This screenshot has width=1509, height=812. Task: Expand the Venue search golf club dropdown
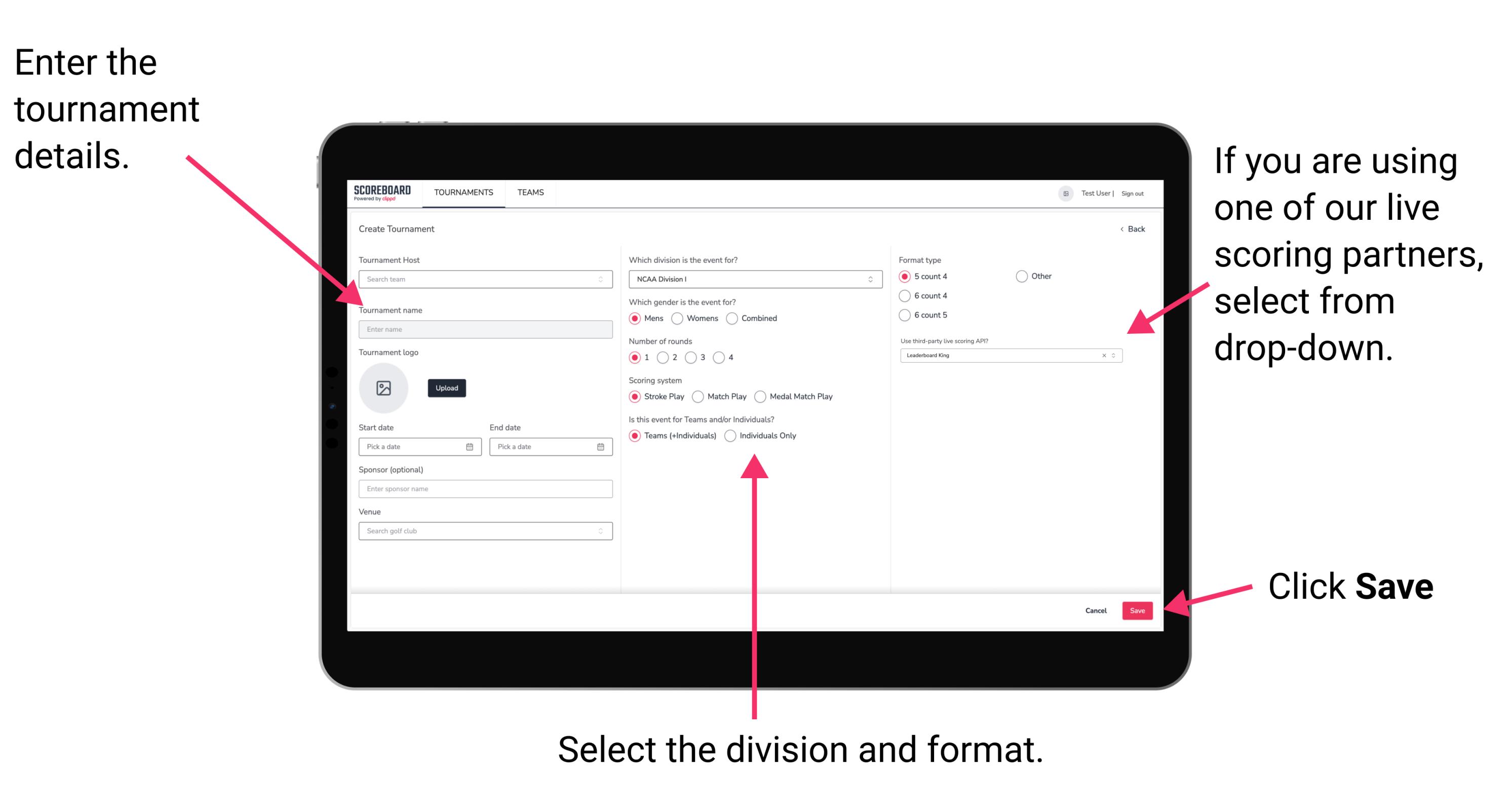click(x=600, y=530)
